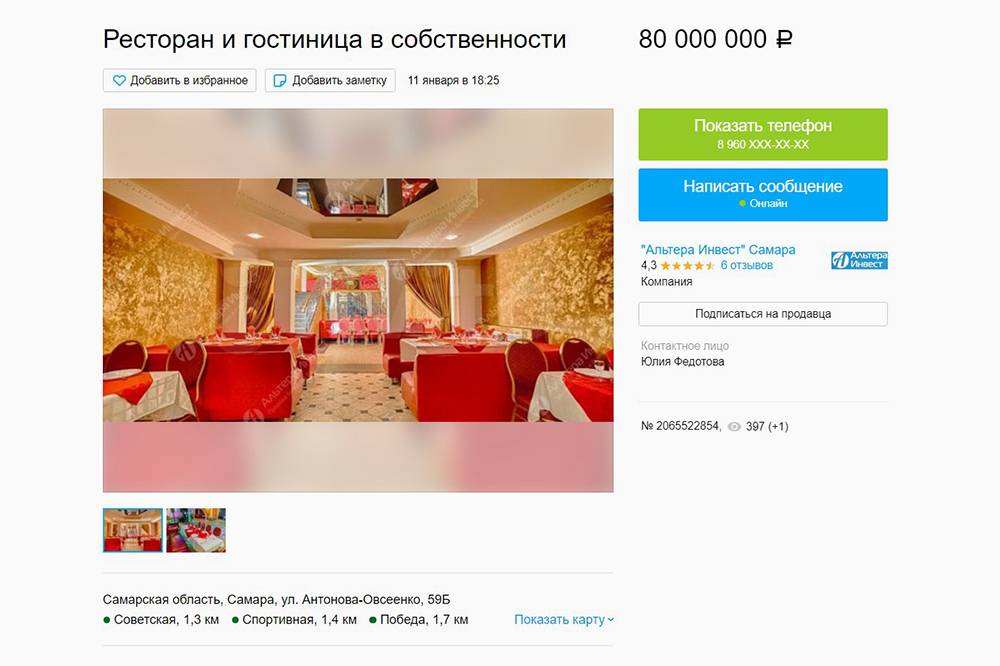Expand the map with Показать карту
This screenshot has height=666, width=1000.
564,619
